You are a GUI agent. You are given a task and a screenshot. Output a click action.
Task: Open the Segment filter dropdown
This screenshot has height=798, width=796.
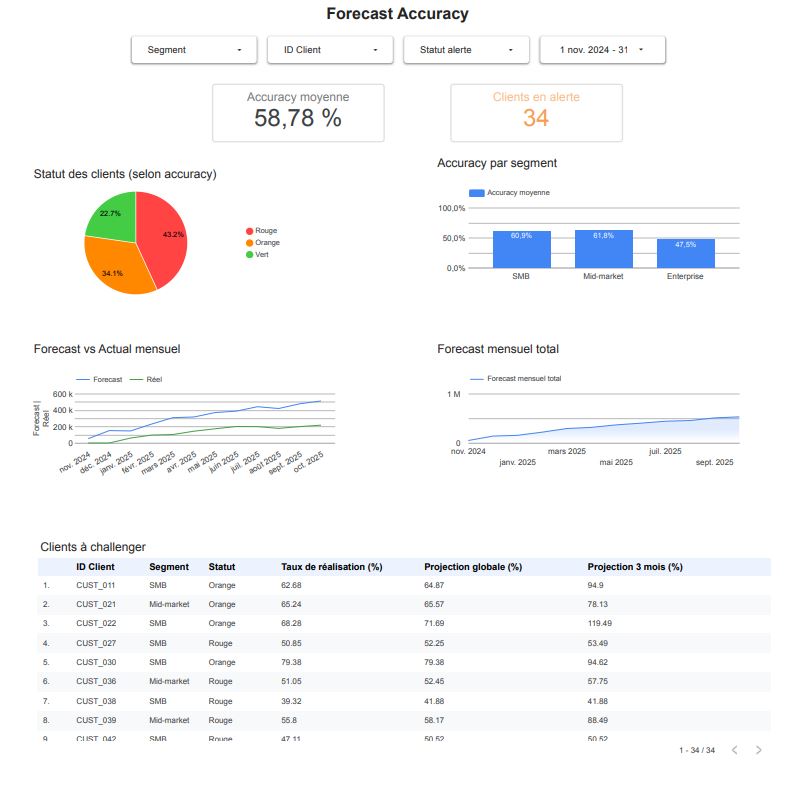click(x=194, y=50)
